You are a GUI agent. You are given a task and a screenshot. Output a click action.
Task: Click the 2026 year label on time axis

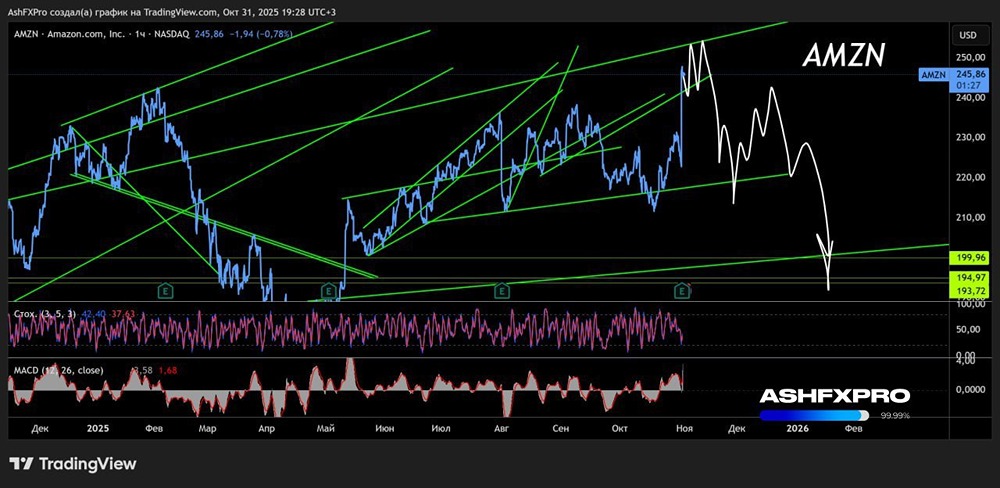click(x=797, y=429)
